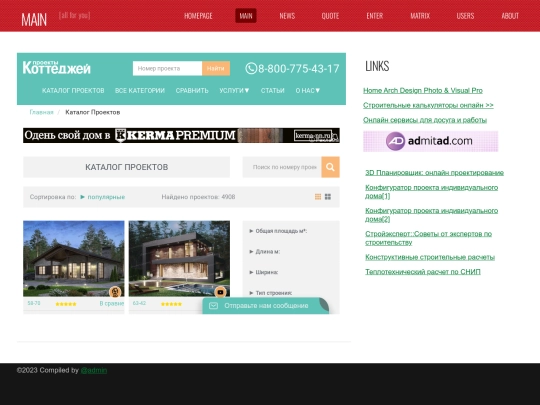
Task: Open Конфигуратор проекта индивидуального дома[1] link
Action: pyautogui.click(x=432, y=192)
